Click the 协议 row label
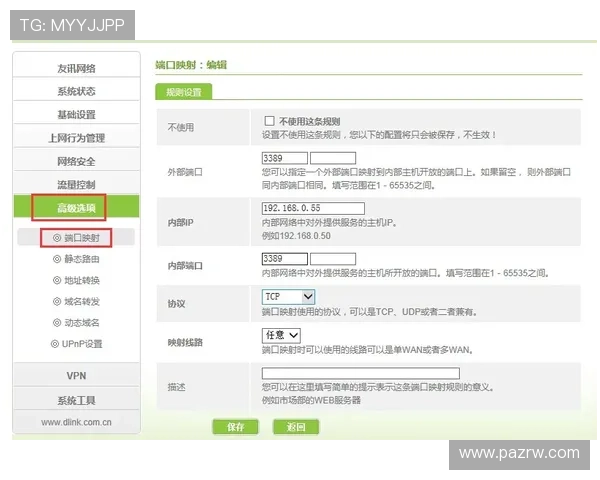 (176, 304)
